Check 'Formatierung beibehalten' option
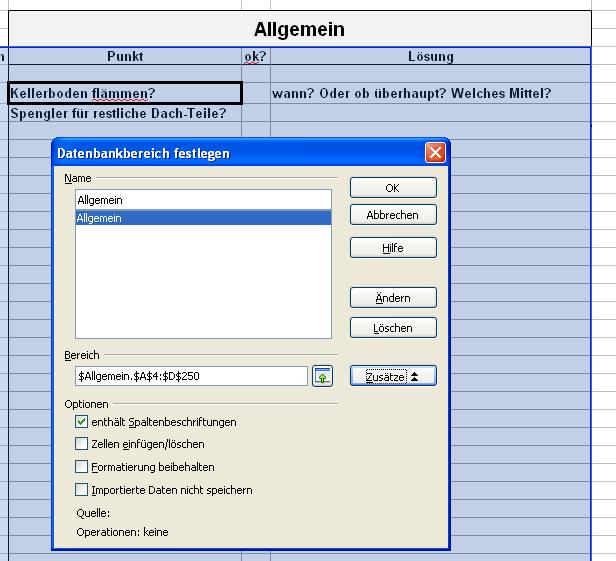 [82, 467]
